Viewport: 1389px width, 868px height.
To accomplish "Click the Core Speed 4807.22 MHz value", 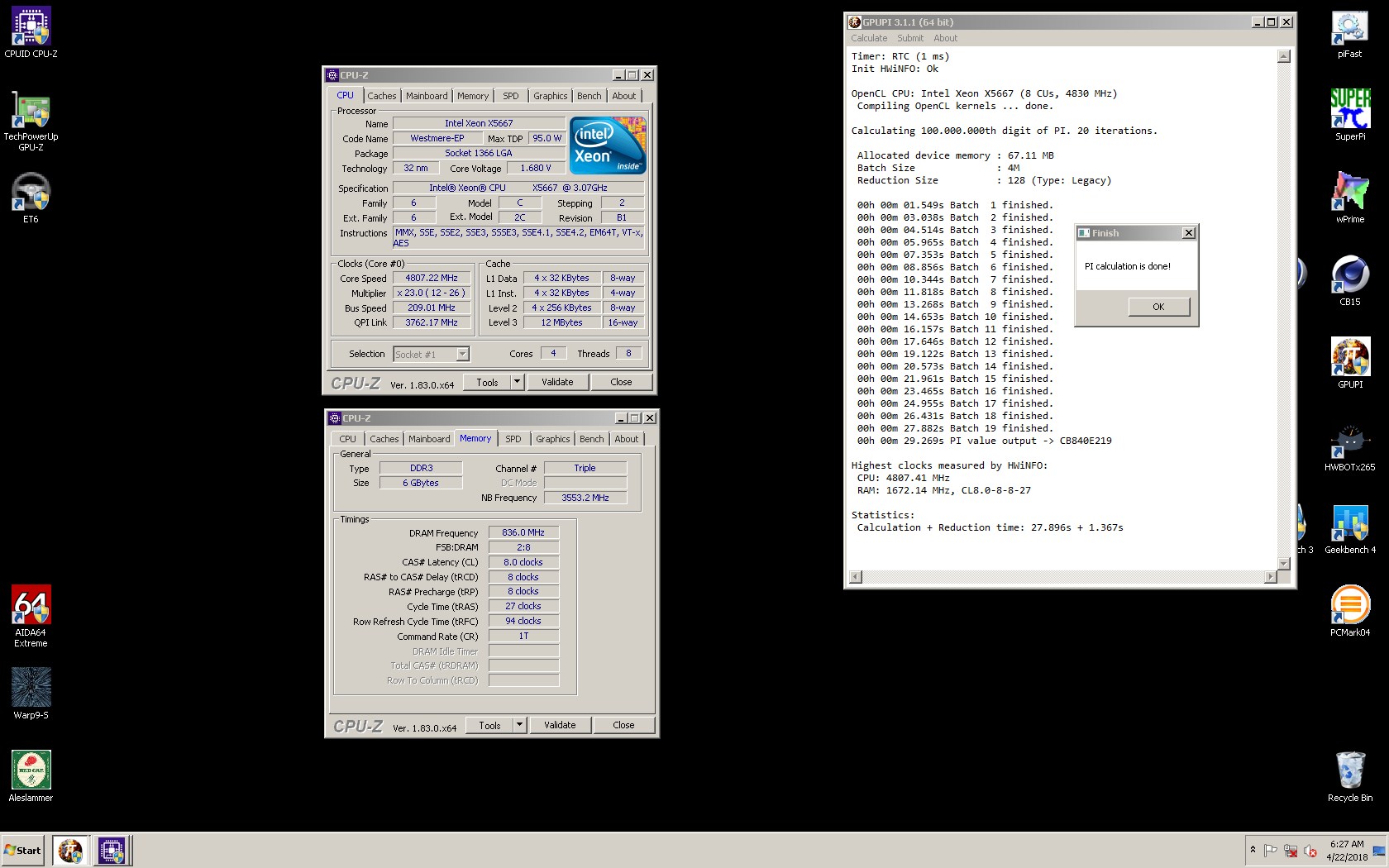I will (432, 279).
